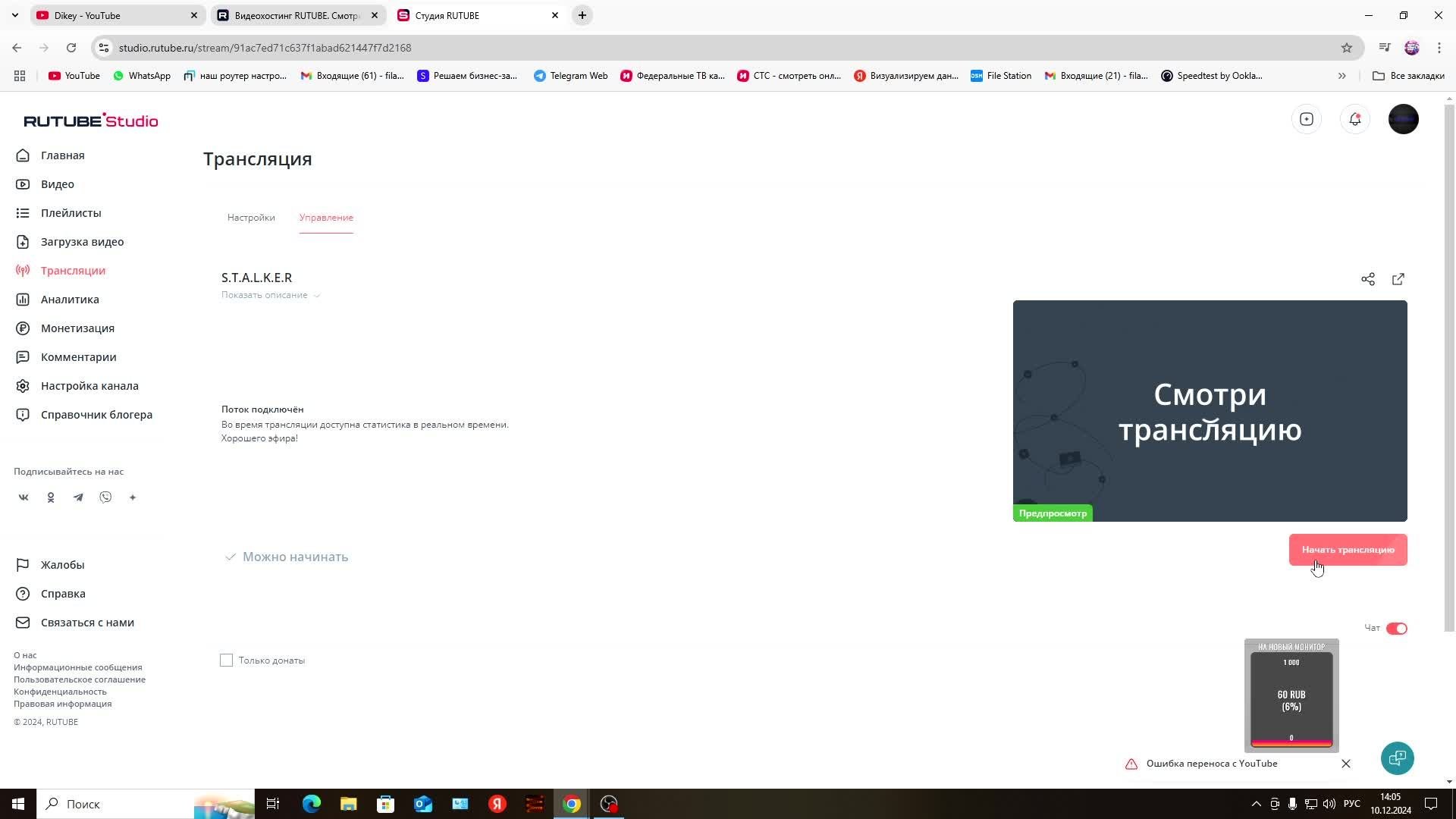Screen dimensions: 1456x819
Task: Toggle the Чат switch off
Action: [x=1396, y=629]
